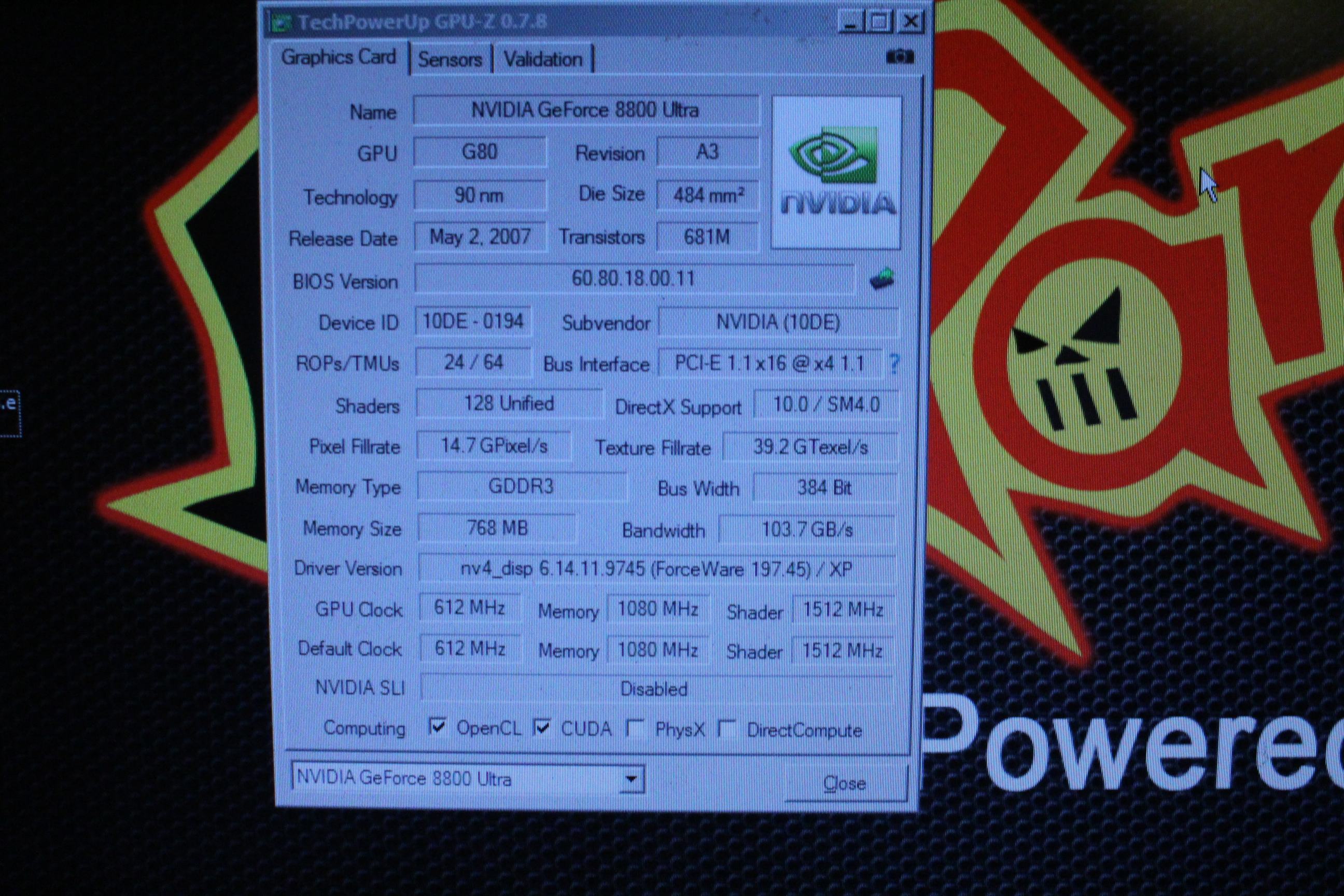Screen dimensions: 1344x896
Task: Toggle the OpenCL checkbox
Action: coord(437,727)
